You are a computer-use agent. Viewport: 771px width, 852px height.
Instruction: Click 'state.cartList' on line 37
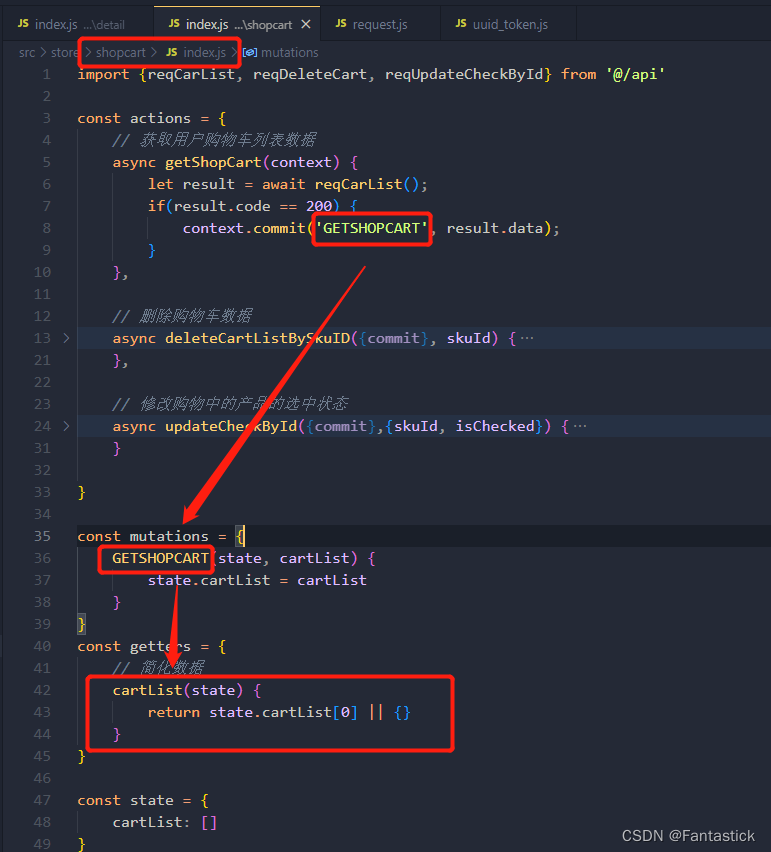[209, 580]
